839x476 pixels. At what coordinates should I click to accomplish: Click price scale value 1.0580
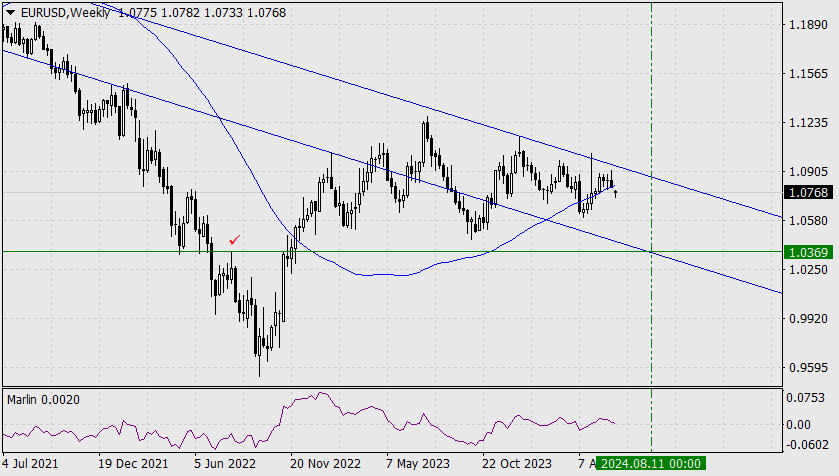point(809,220)
